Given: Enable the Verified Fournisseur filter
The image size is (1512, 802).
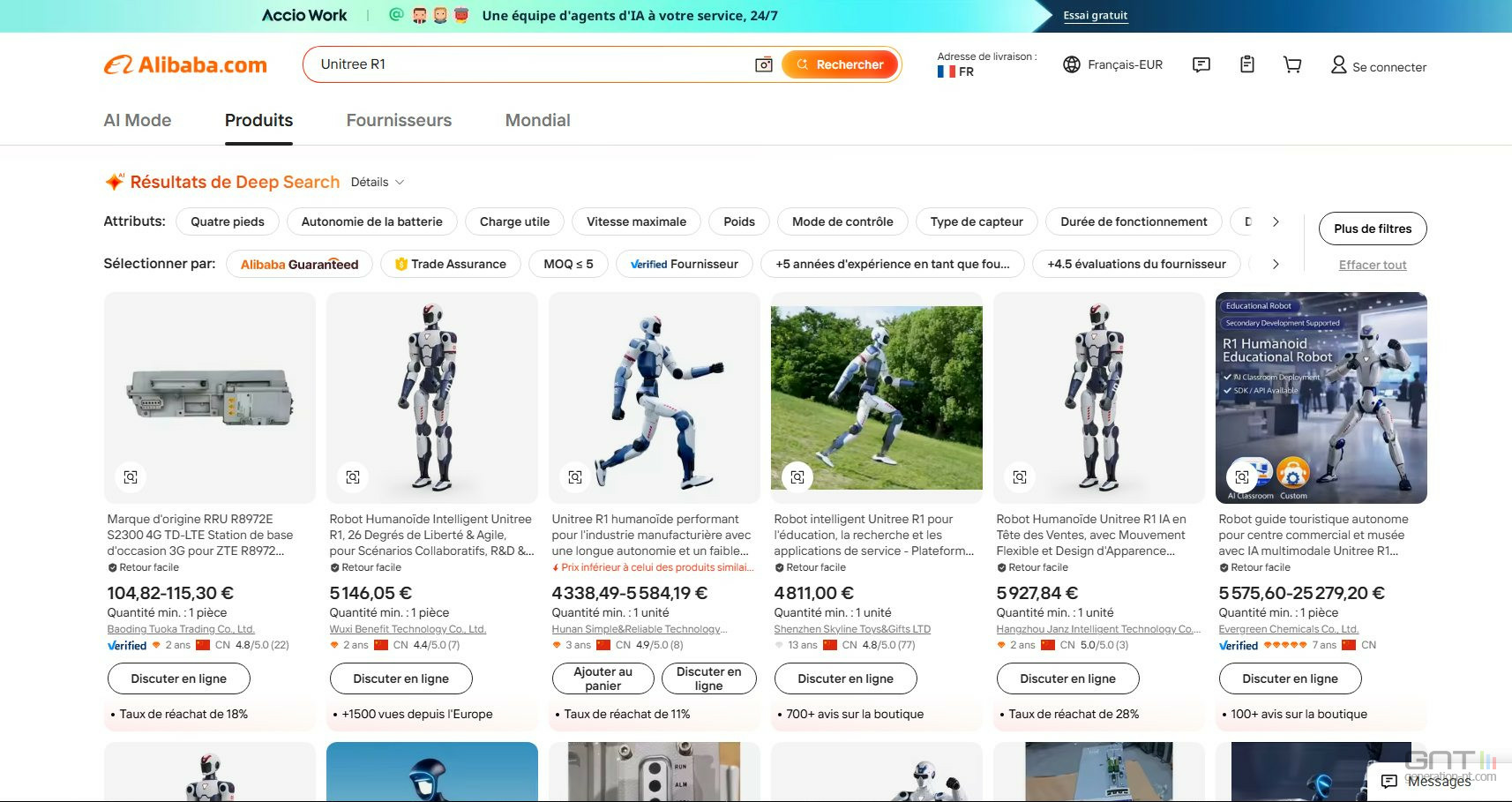Looking at the screenshot, I should click(684, 264).
